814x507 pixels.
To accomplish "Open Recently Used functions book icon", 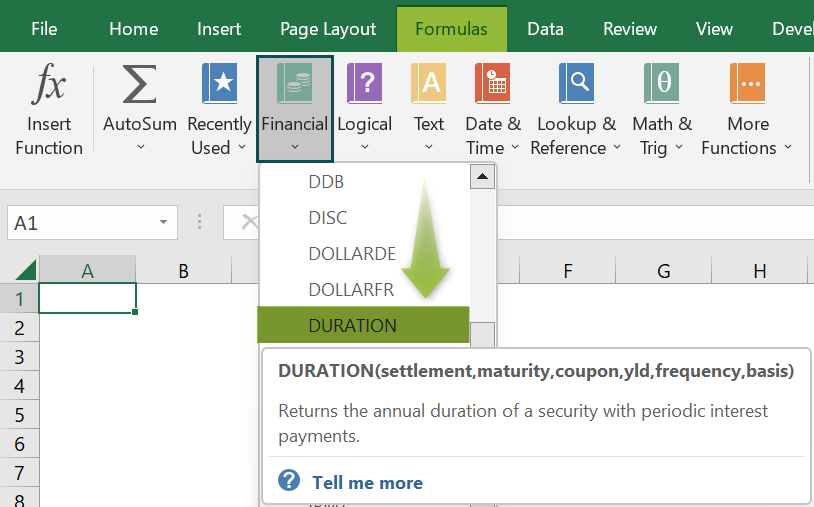I will [x=220, y=83].
